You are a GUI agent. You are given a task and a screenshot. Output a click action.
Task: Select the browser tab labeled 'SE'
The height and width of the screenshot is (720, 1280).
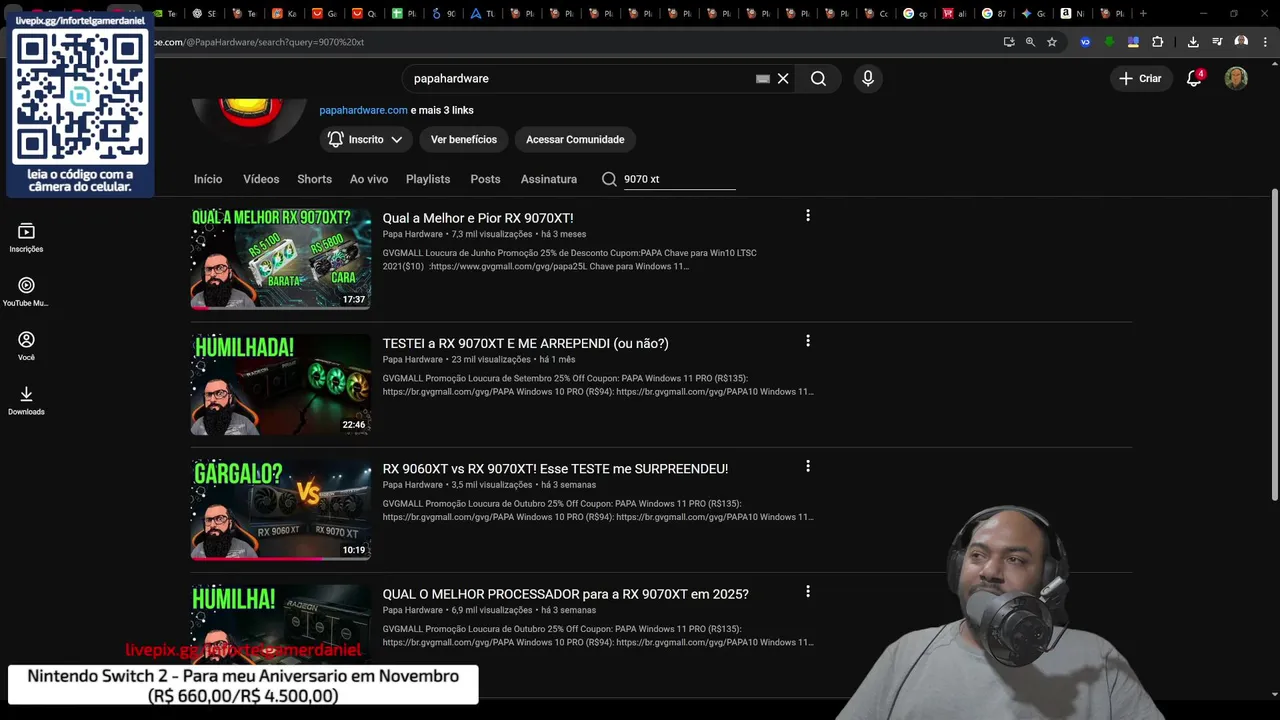coord(204,13)
